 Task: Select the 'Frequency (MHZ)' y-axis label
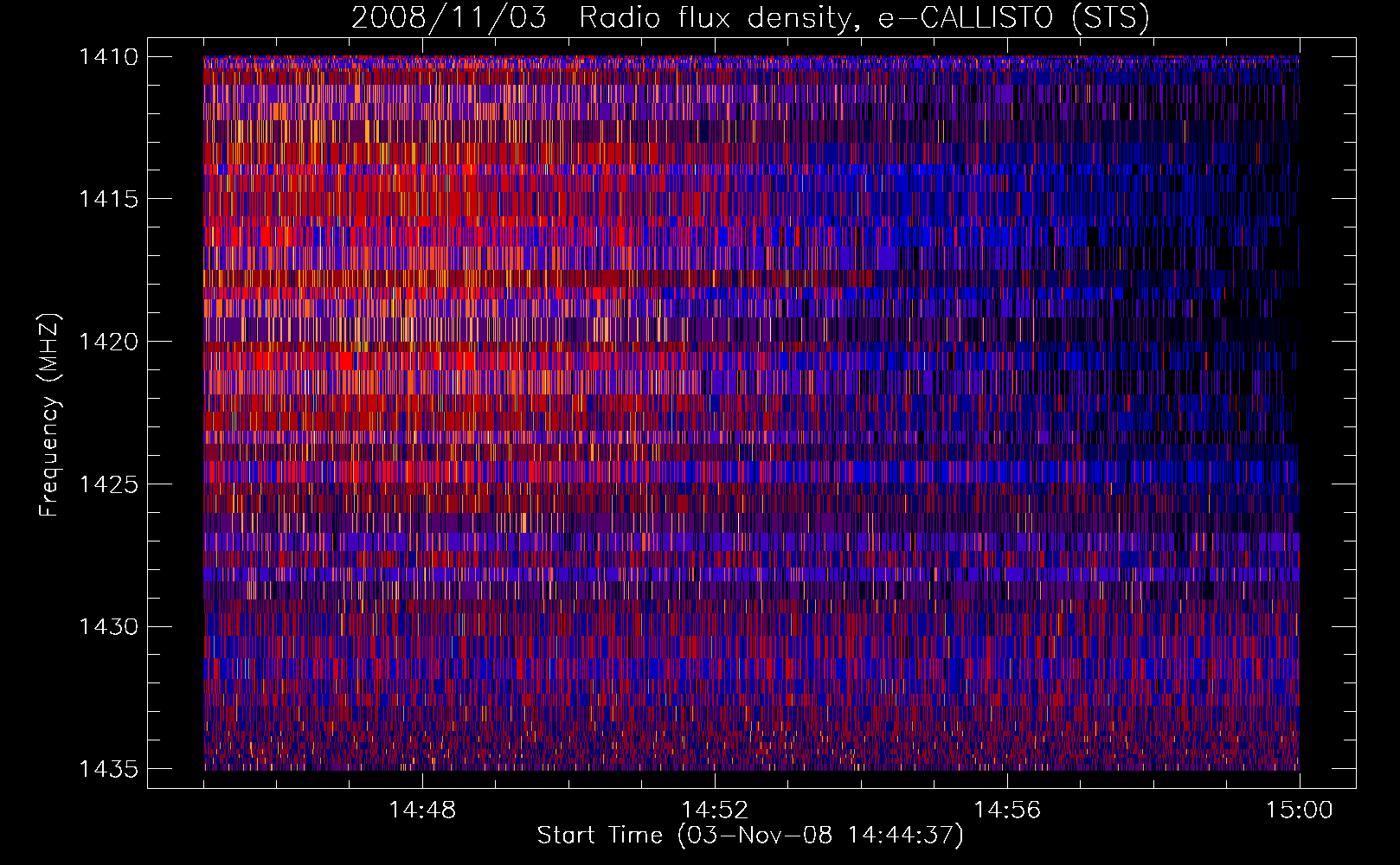(x=50, y=415)
